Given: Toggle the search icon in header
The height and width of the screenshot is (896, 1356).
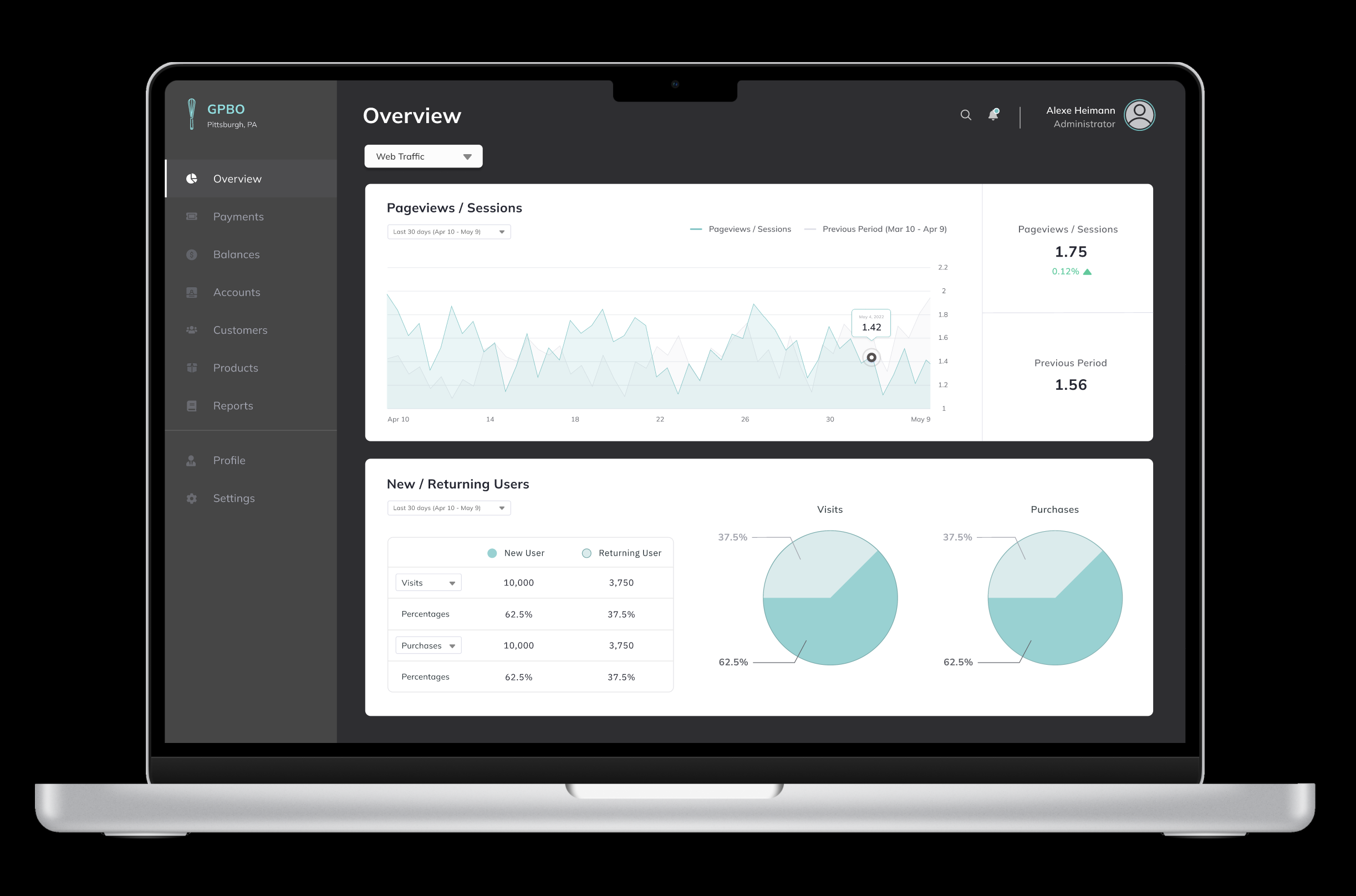Looking at the screenshot, I should (x=966, y=114).
